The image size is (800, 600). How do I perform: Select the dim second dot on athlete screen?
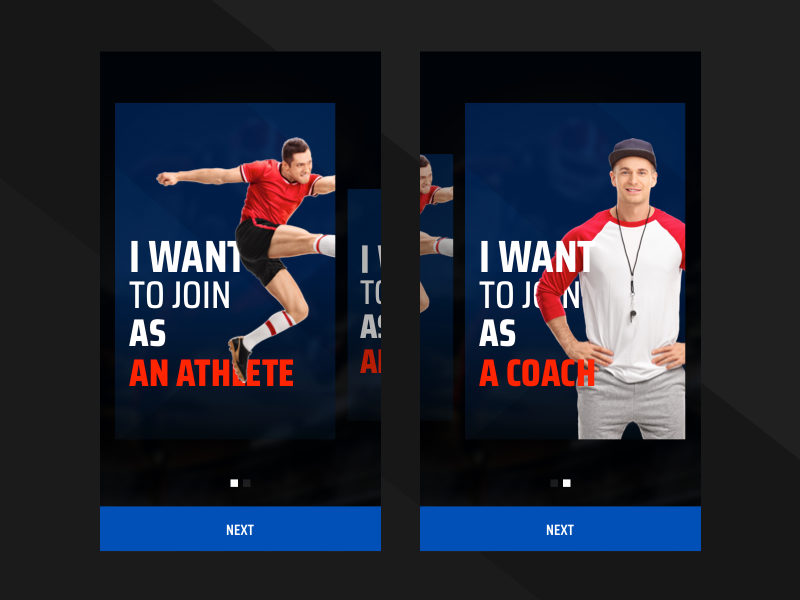click(x=247, y=483)
